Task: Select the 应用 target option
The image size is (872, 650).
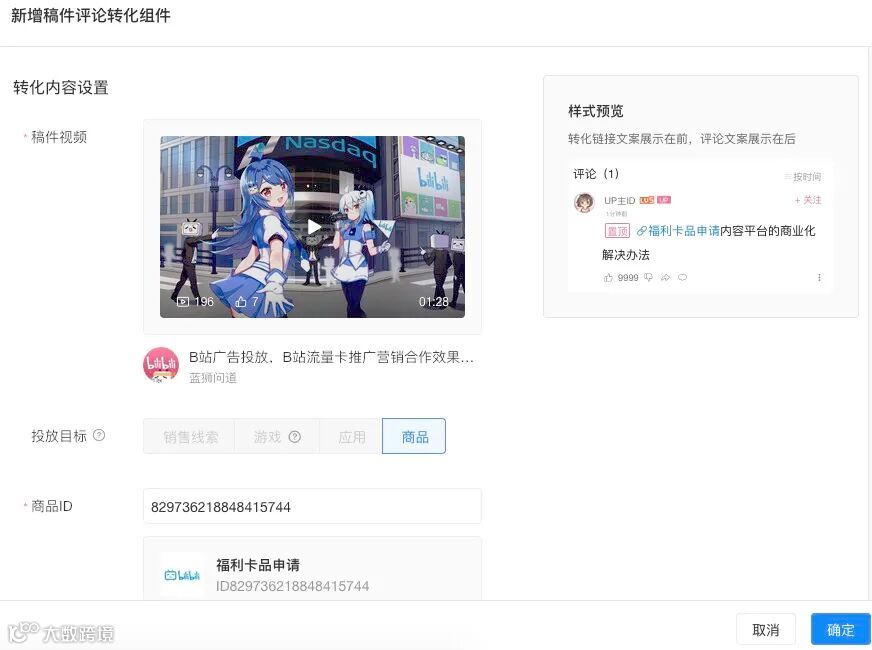Action: point(351,436)
